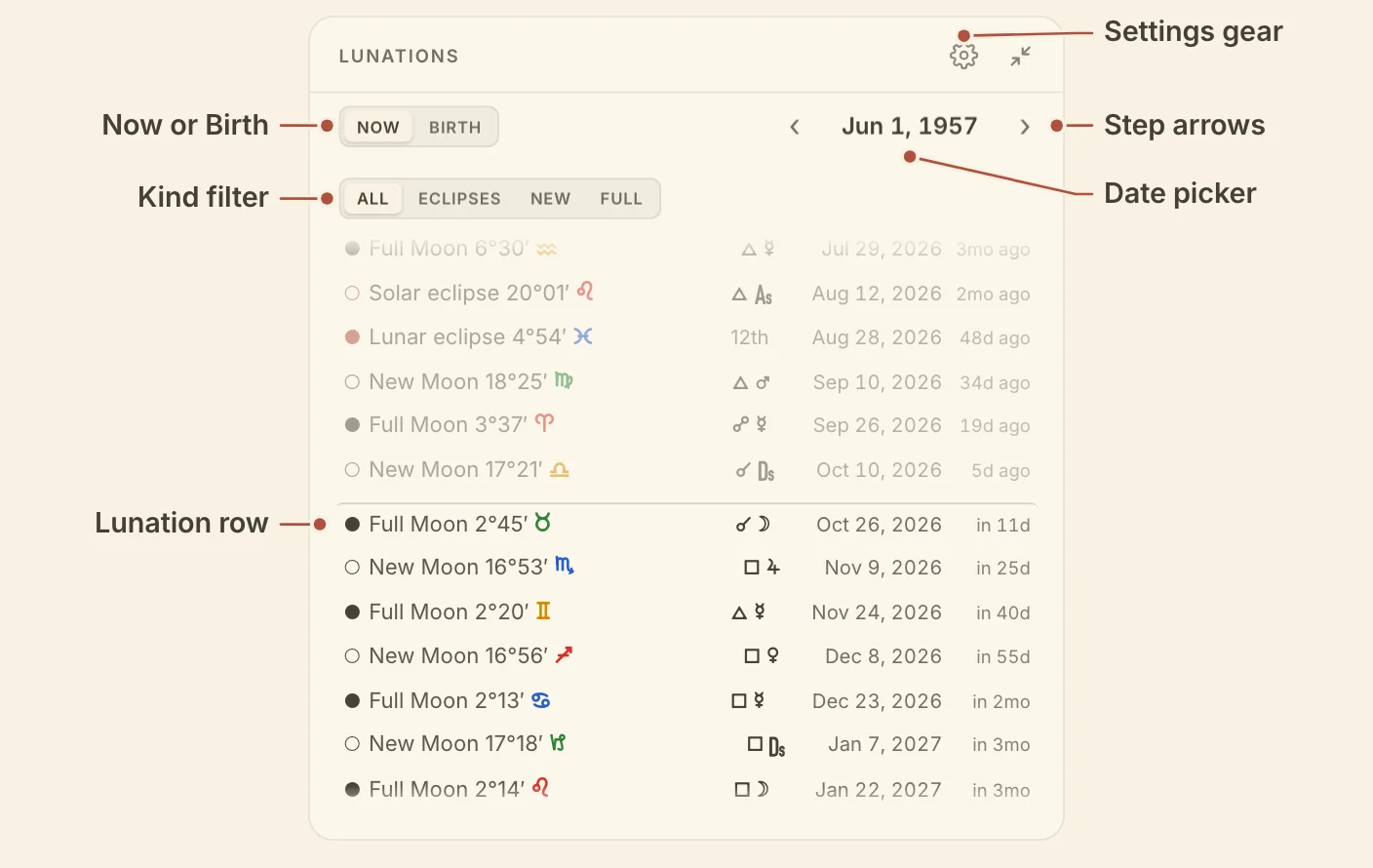Image resolution: width=1373 pixels, height=868 pixels.
Task: Select the ALL kind filter
Action: 373,199
